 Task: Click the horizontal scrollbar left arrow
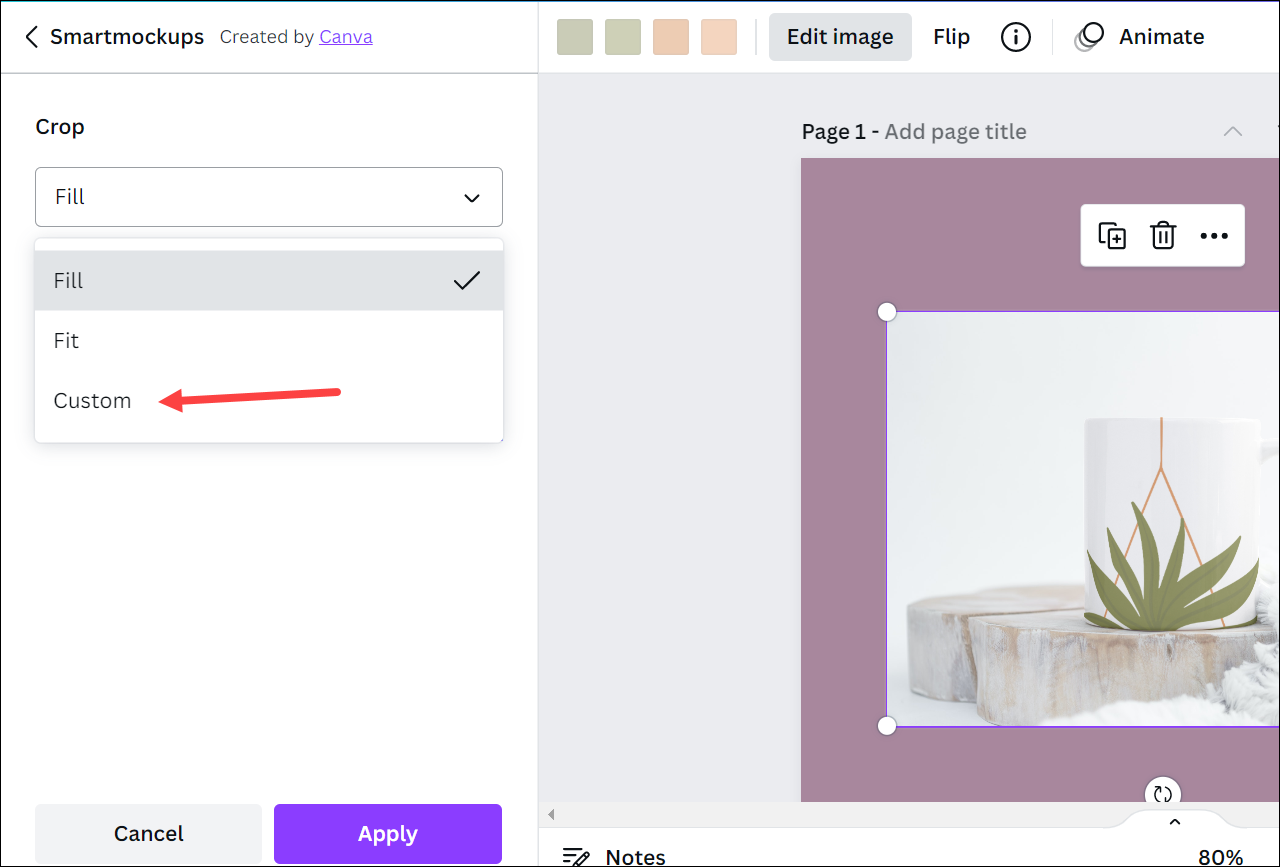click(x=551, y=814)
